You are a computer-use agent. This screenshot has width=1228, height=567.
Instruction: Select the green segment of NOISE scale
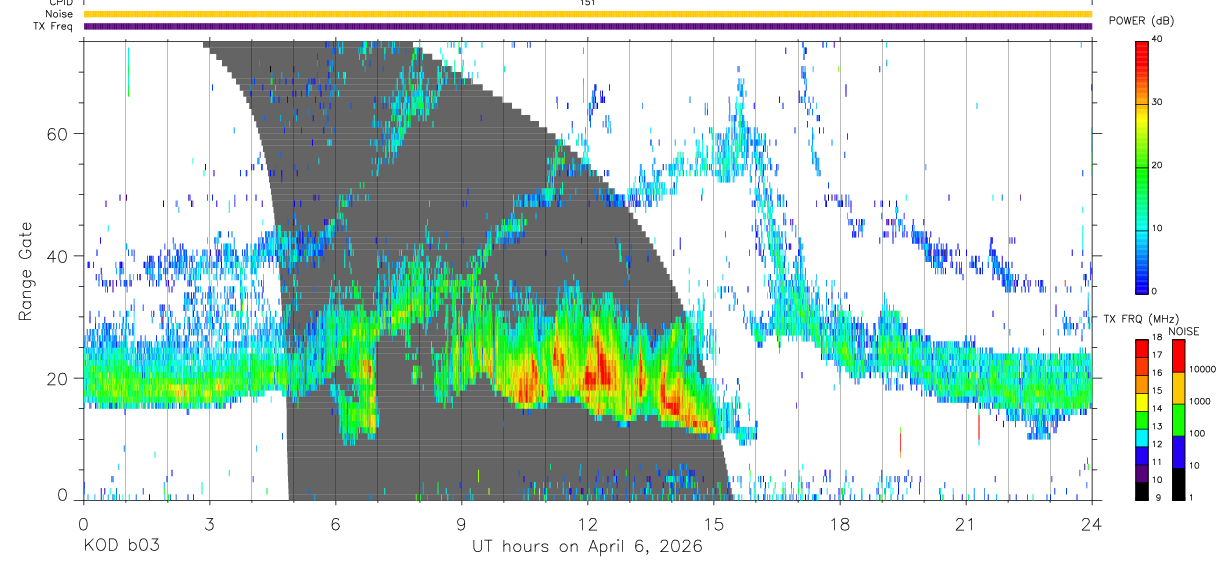pos(1179,420)
